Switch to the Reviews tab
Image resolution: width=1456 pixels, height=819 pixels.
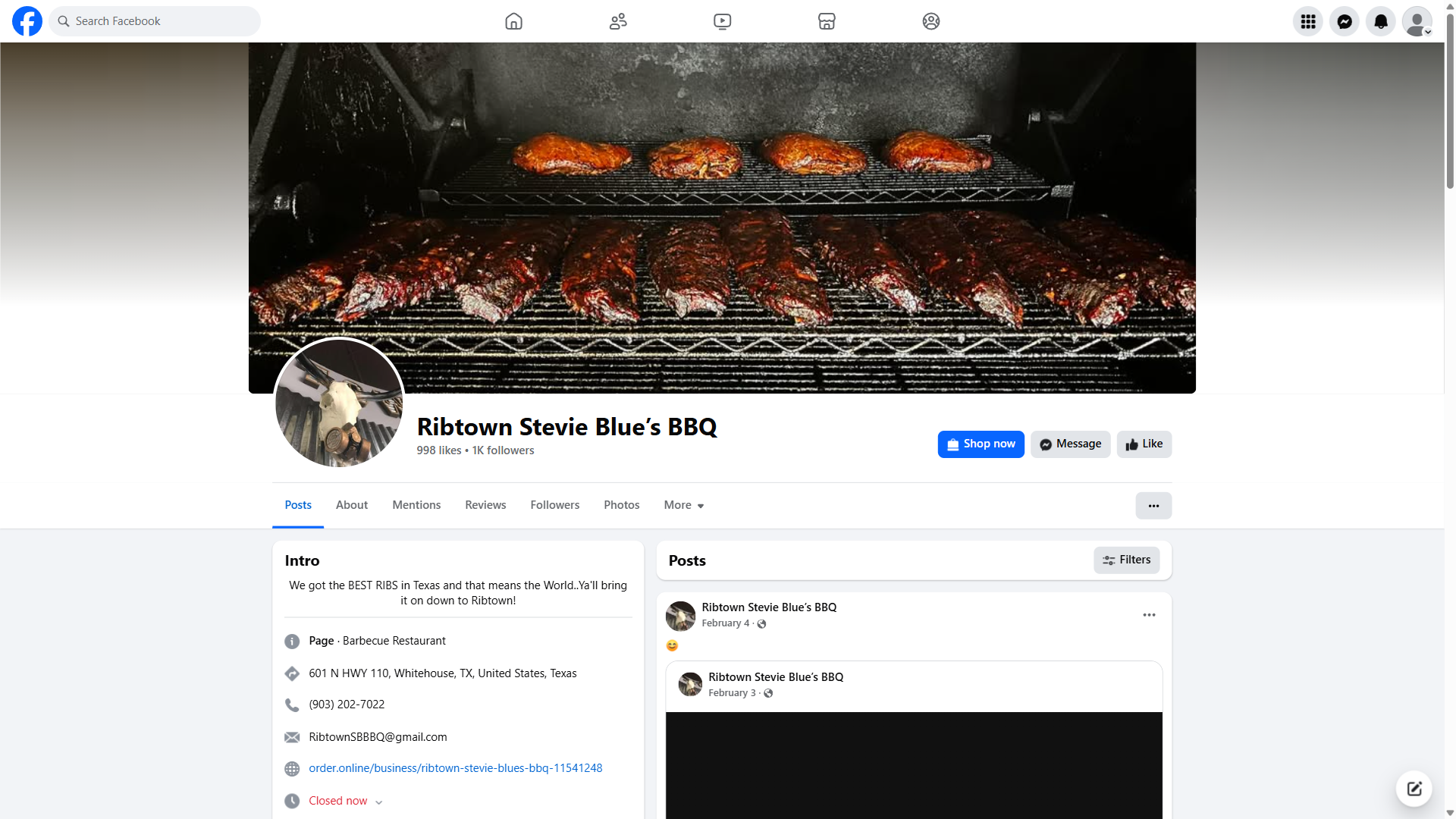485,505
